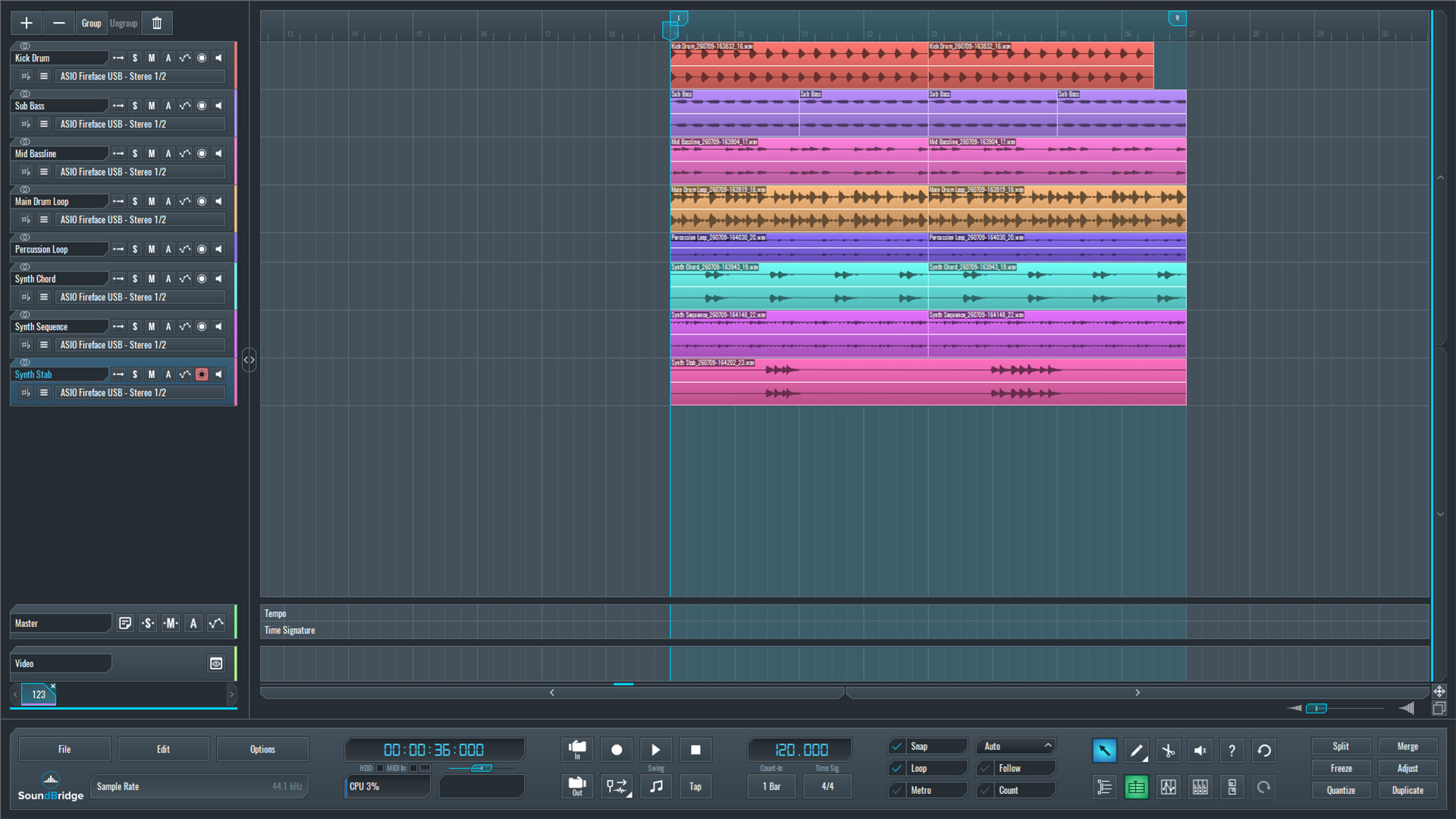Viewport: 1456px width, 819px height.
Task: Open the Video track window icon
Action: coord(216,664)
